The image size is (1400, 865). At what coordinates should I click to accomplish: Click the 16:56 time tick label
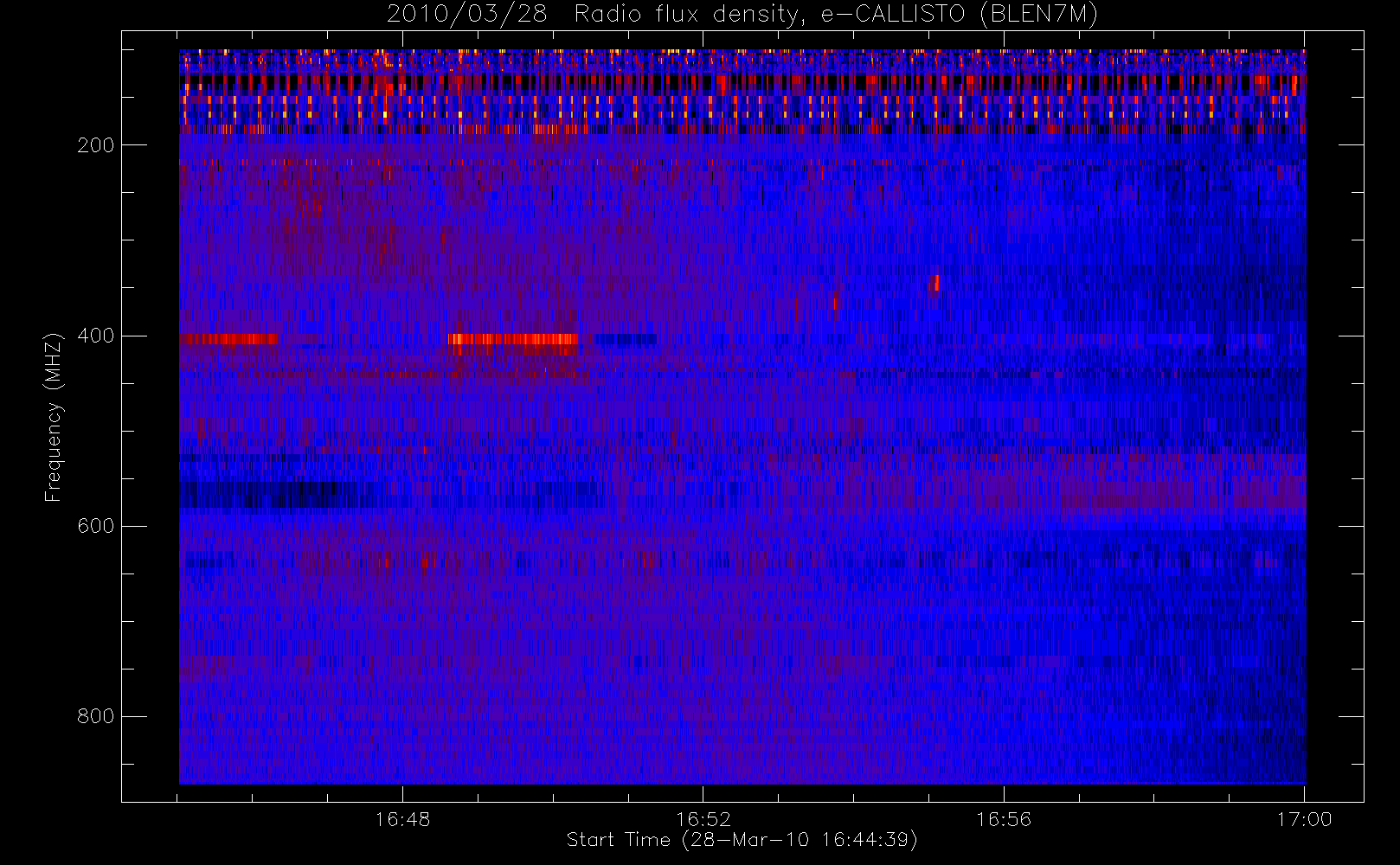(x=1004, y=819)
